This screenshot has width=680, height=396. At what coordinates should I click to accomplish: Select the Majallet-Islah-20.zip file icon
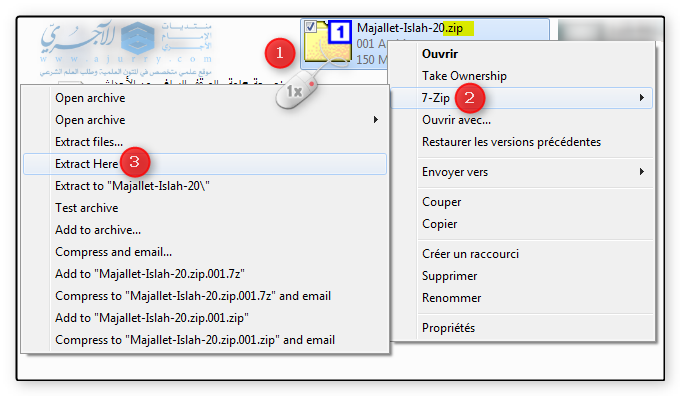tap(328, 42)
